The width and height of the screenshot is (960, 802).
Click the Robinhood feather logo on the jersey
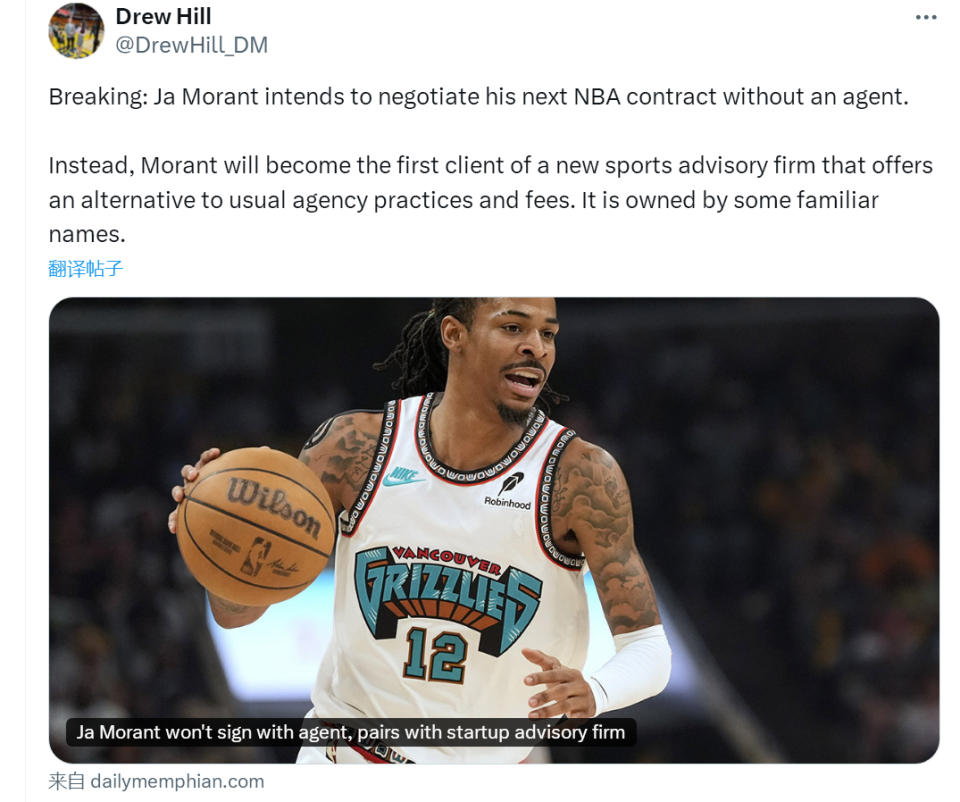tap(509, 483)
